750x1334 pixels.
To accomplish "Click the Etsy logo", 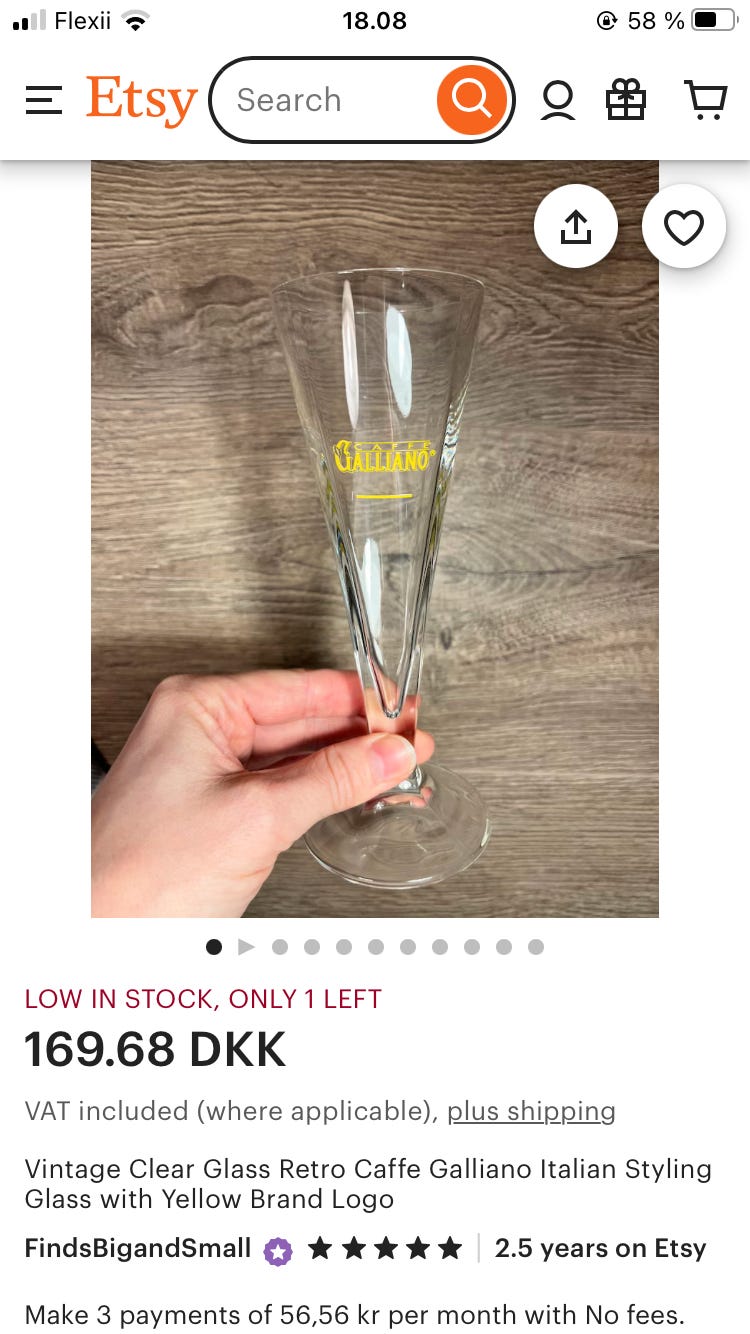I will pos(141,100).
